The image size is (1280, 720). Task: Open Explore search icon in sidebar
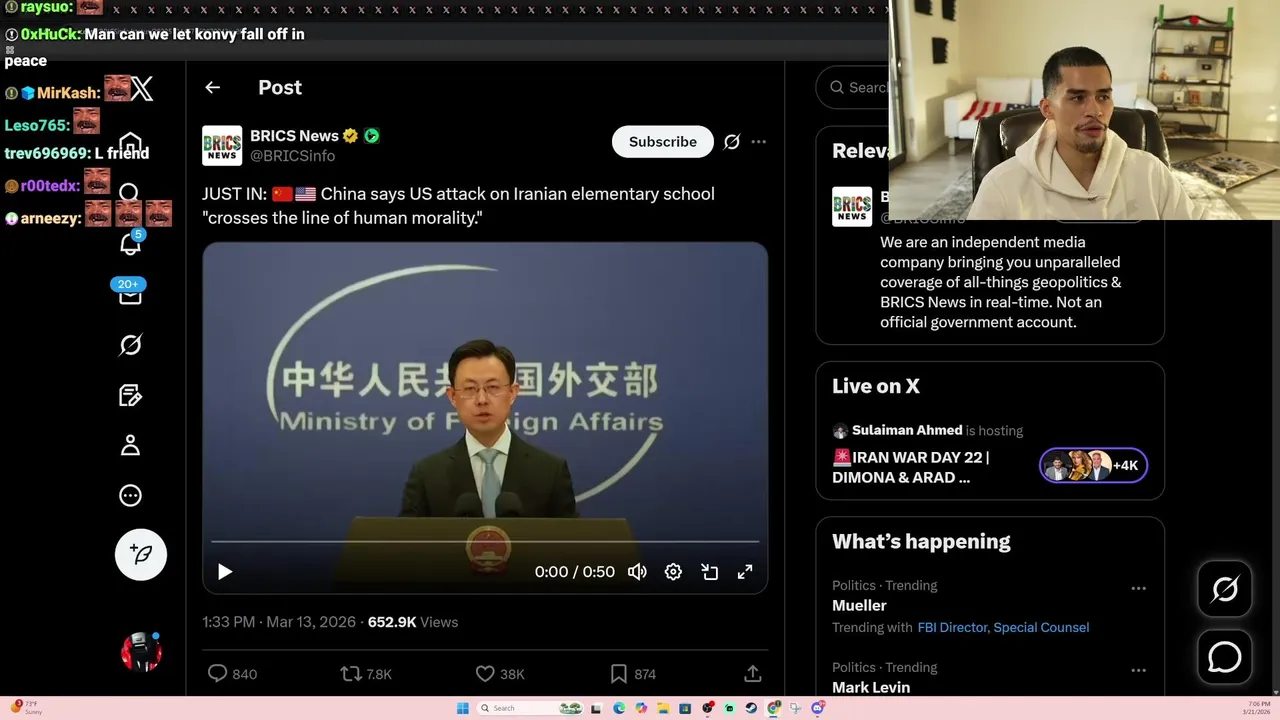pyautogui.click(x=129, y=192)
